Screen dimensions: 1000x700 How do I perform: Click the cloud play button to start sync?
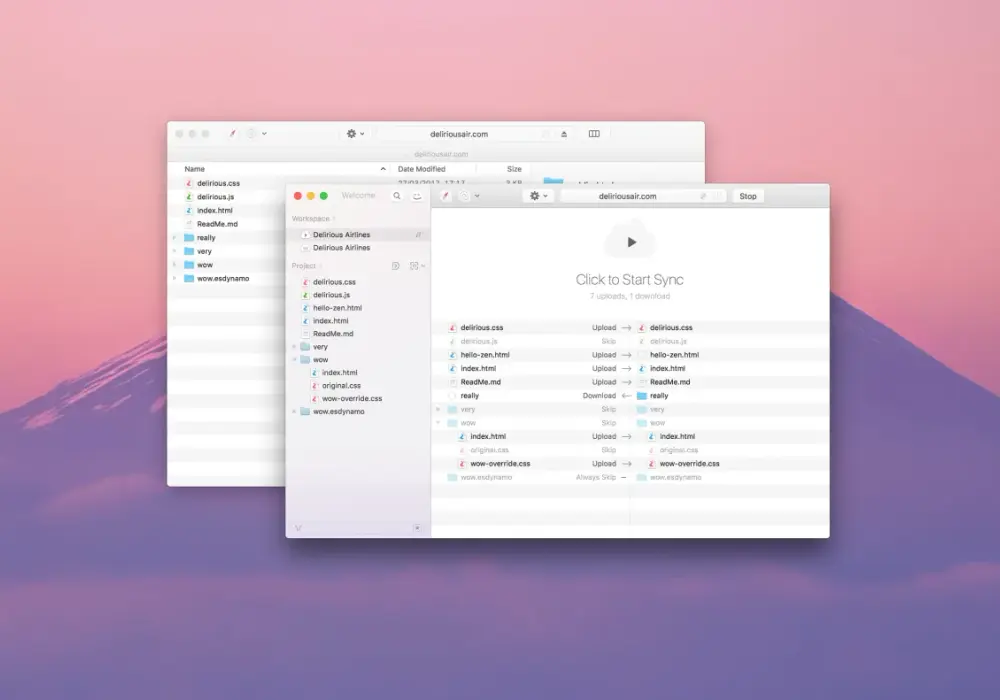tap(630, 242)
